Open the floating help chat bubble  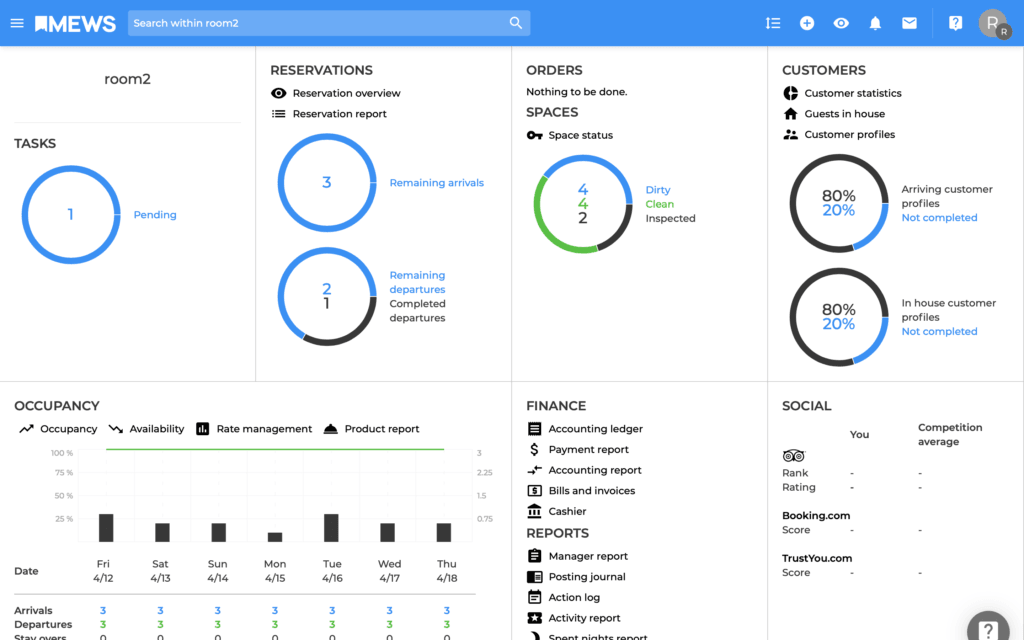coord(987,629)
